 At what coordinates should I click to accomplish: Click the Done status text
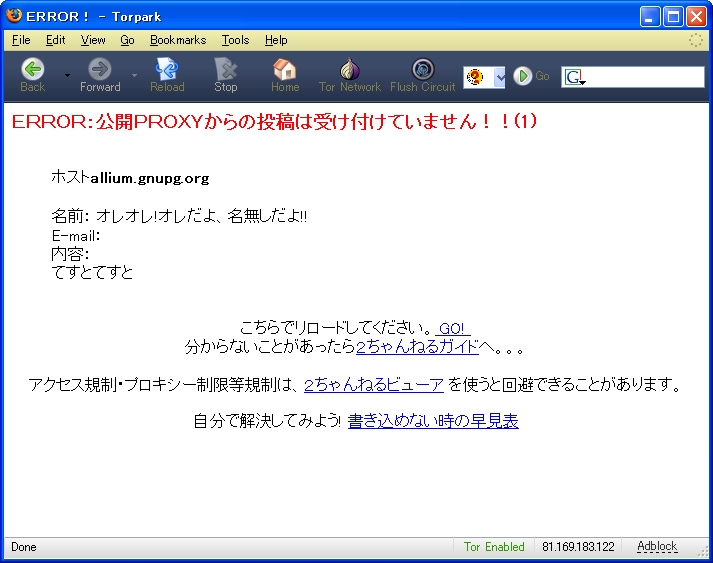[x=24, y=547]
